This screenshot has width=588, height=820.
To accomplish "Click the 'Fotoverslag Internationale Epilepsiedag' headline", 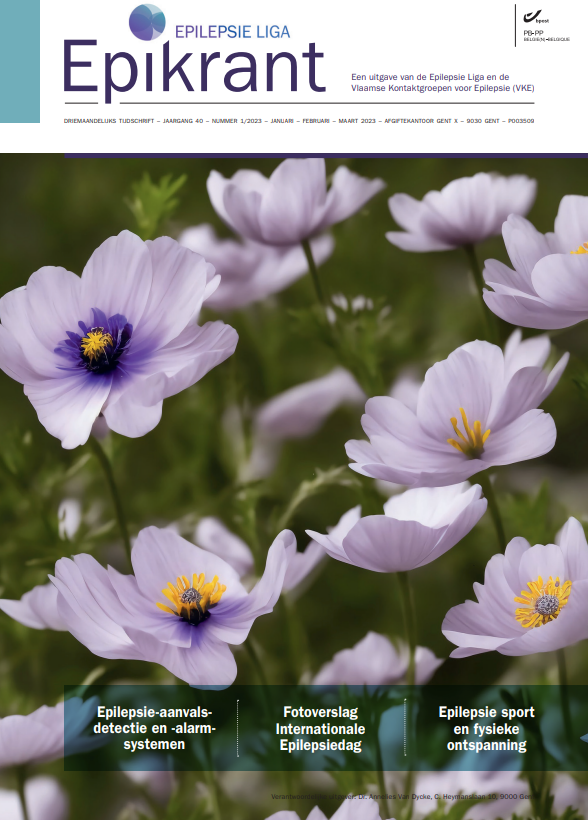I will pyautogui.click(x=320, y=728).
